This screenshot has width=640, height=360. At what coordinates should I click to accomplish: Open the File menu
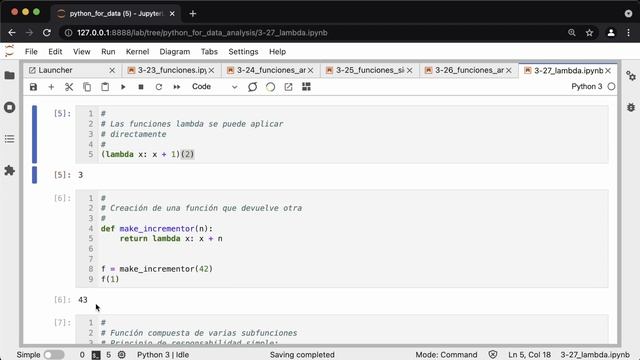tap(31, 52)
